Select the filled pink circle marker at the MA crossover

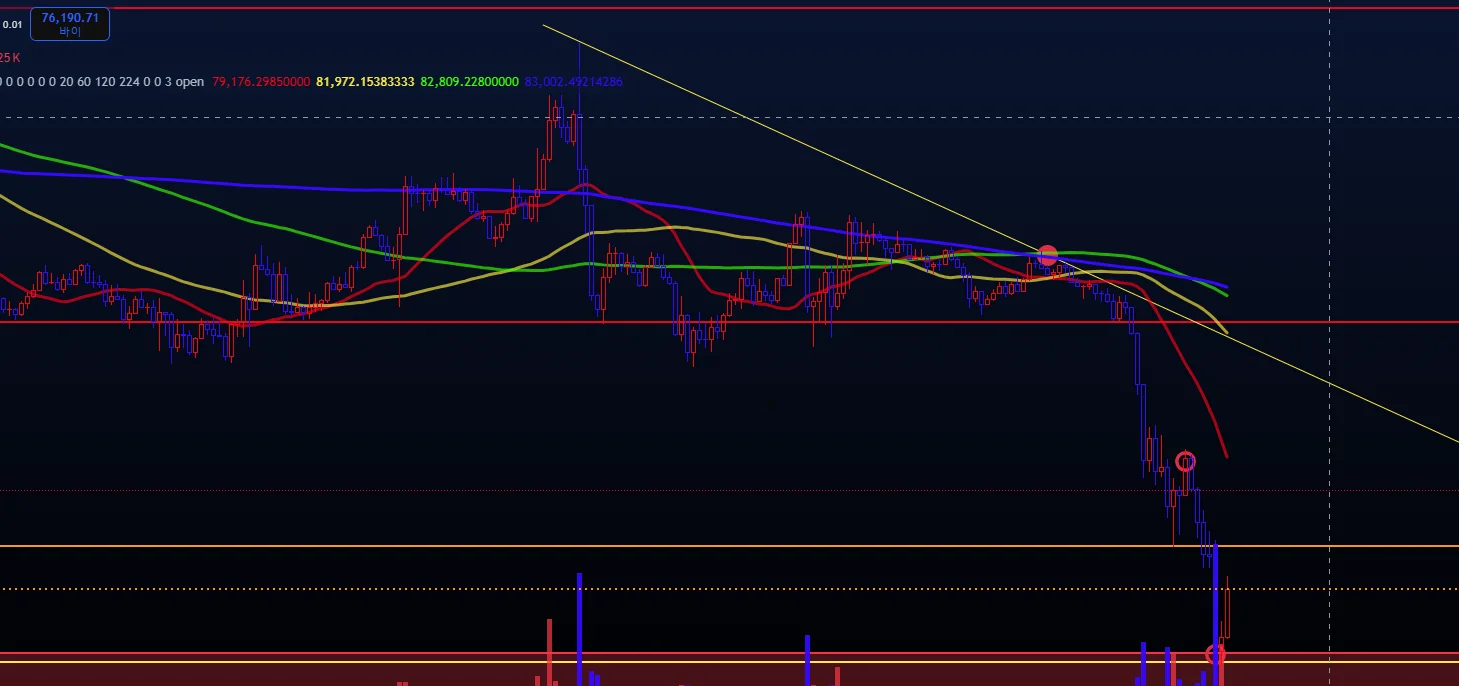pos(1047,256)
